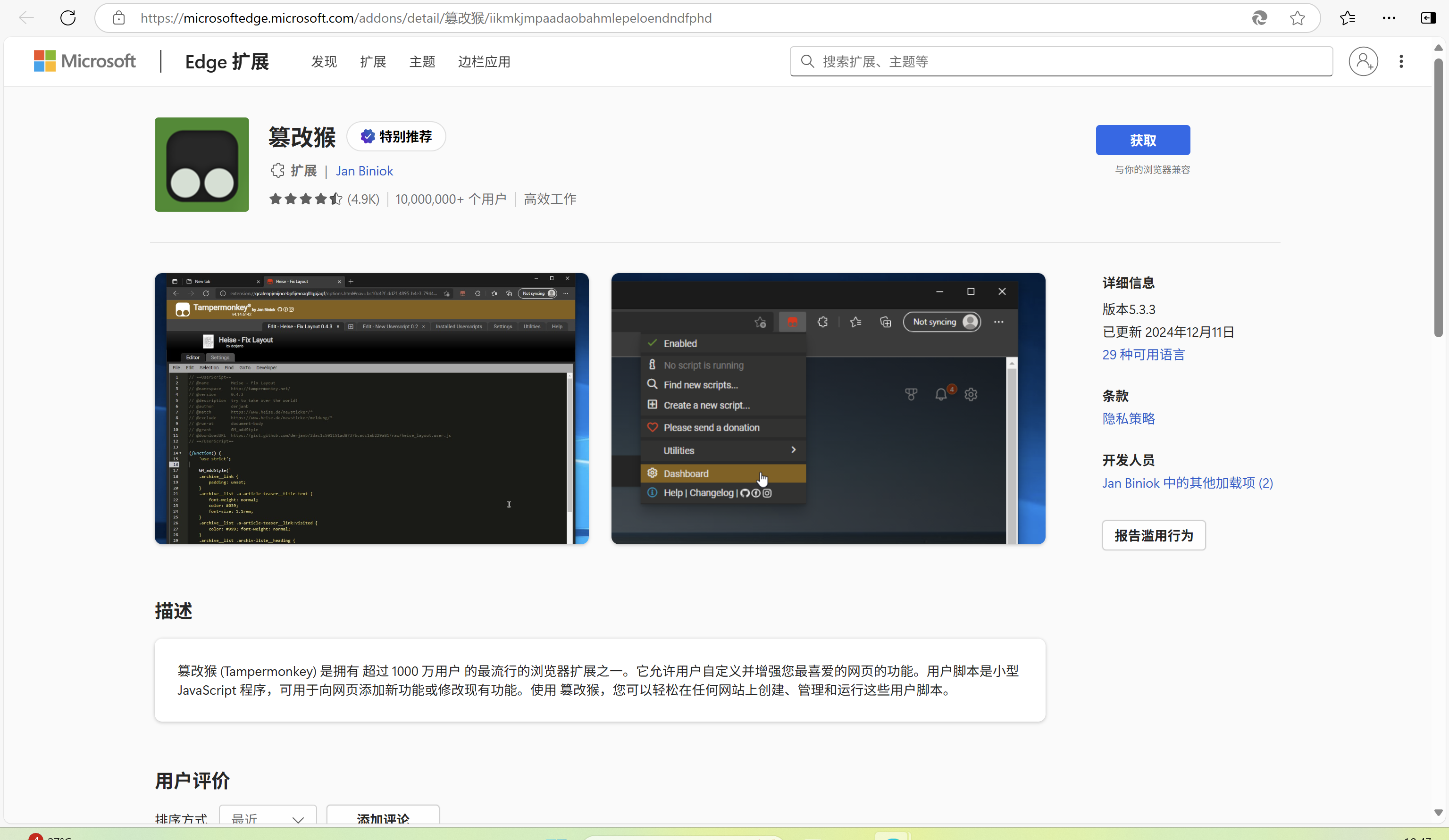
Task: Open browser settings and more menu
Action: [1389, 18]
